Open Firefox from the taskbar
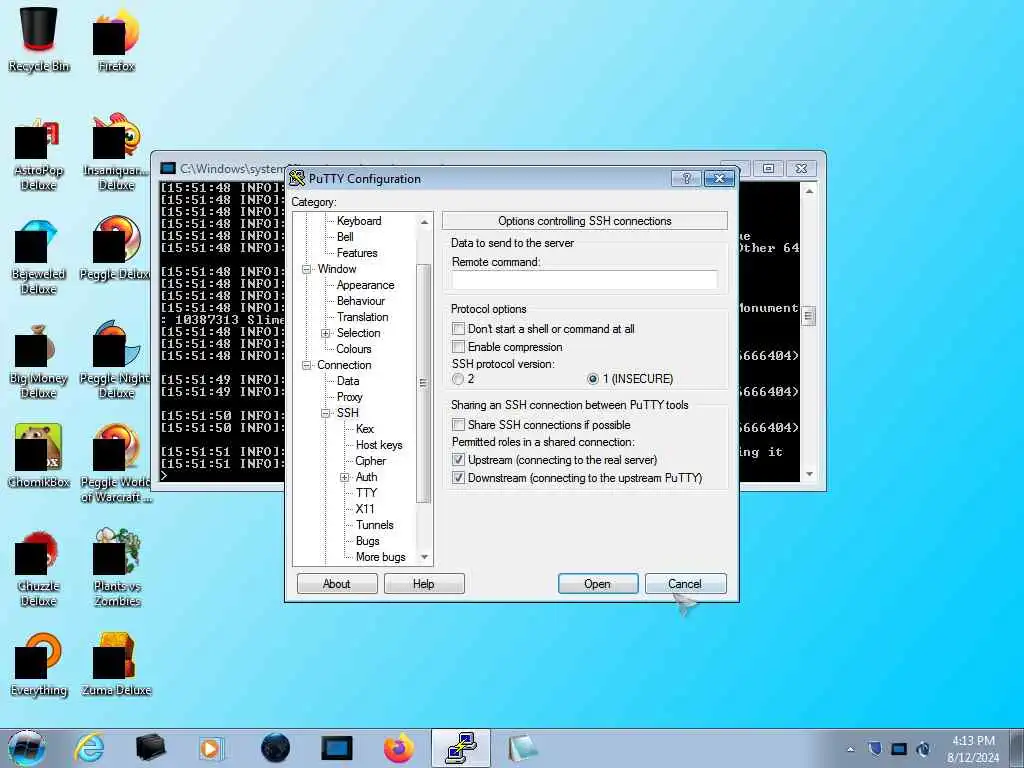The height and width of the screenshot is (768, 1024). point(398,748)
